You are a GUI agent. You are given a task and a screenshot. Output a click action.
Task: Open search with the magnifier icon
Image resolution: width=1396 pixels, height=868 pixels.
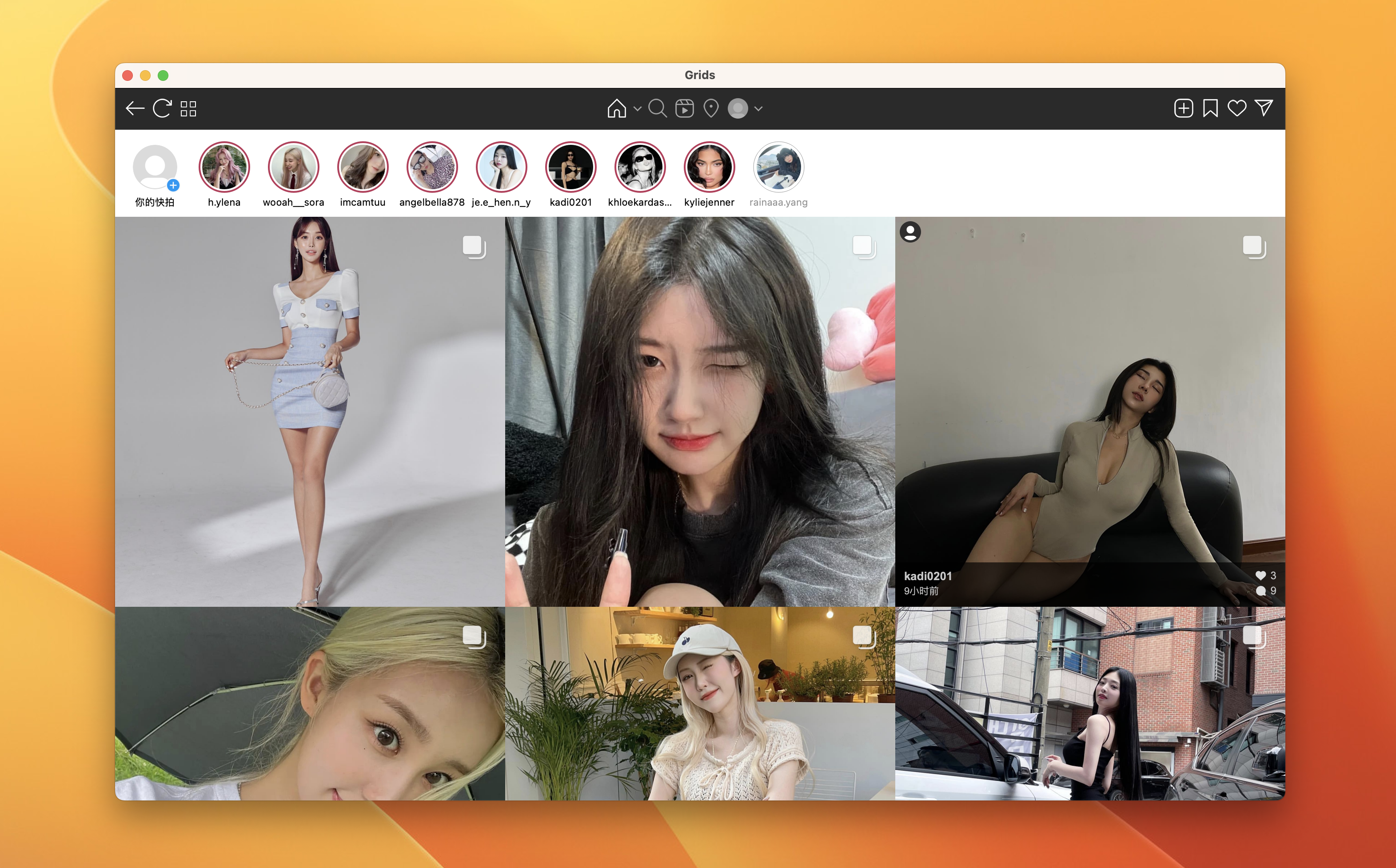coord(657,108)
